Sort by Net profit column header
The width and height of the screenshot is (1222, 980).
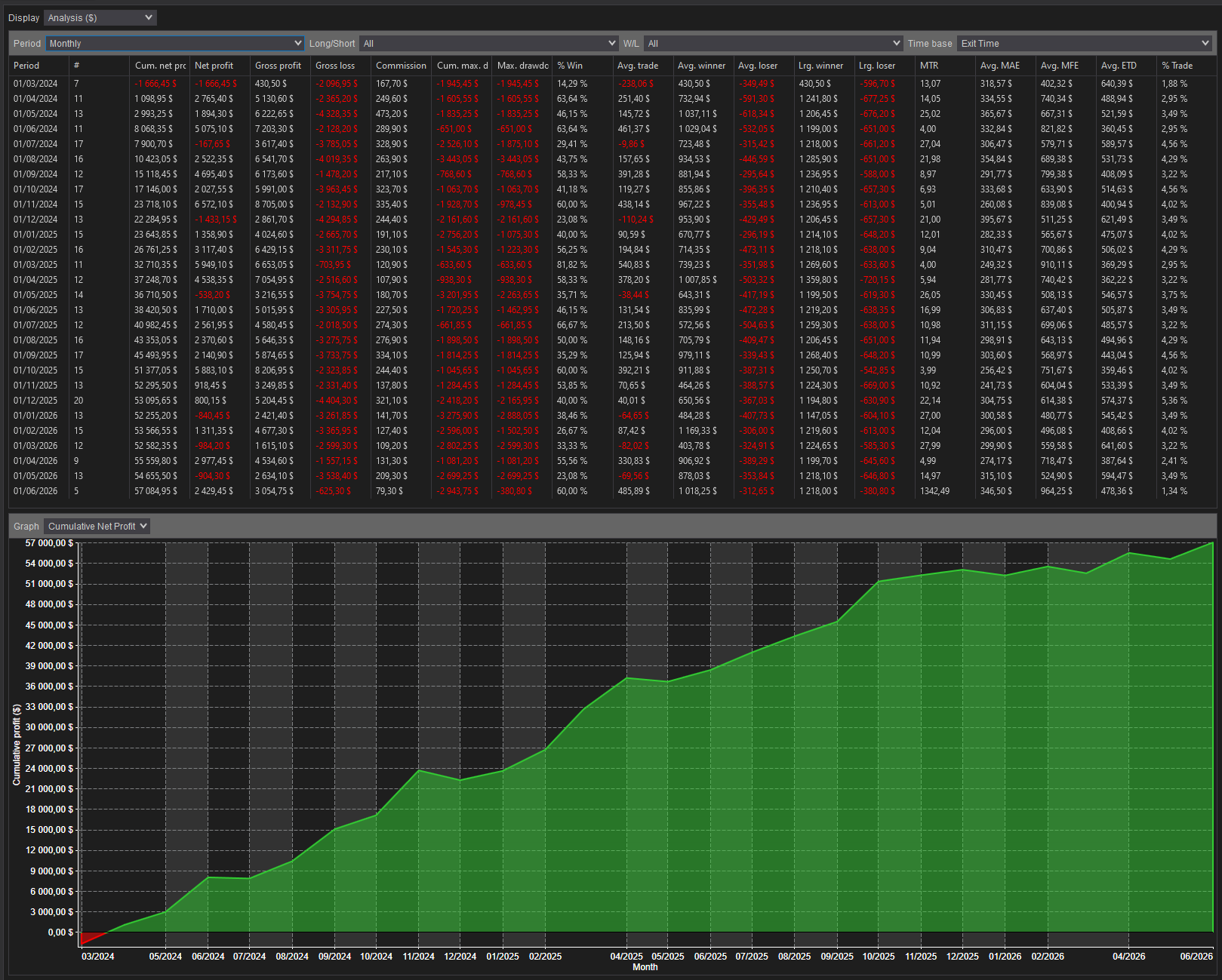220,66
